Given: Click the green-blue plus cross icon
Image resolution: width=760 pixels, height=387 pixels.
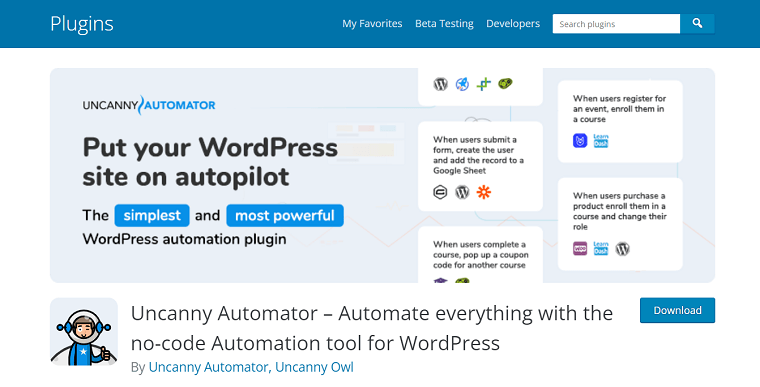Looking at the screenshot, I should (484, 84).
